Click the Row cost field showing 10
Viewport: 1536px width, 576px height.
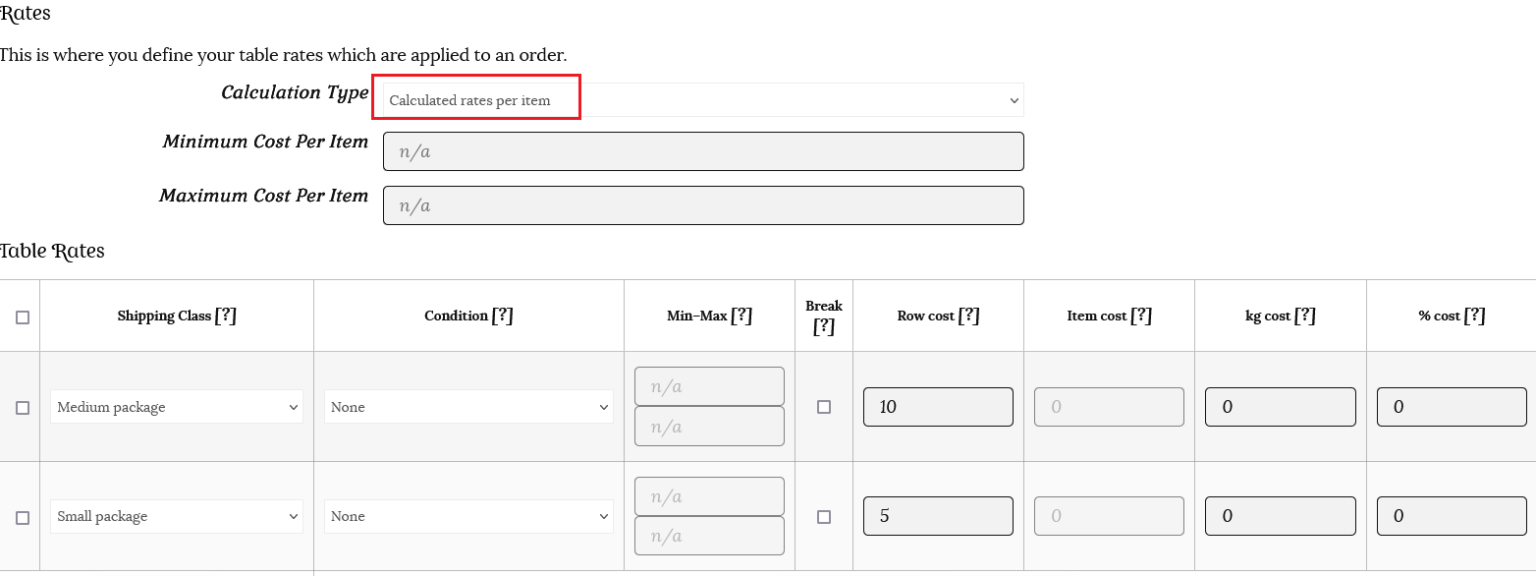(x=938, y=407)
